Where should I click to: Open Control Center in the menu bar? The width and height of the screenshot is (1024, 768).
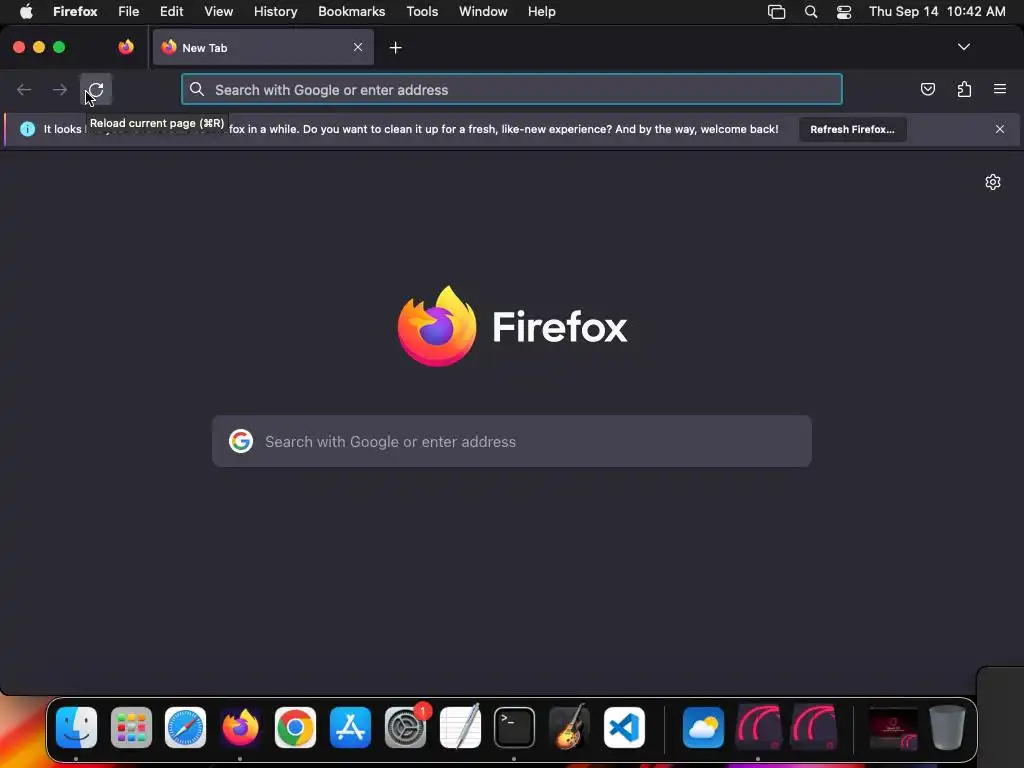point(844,12)
